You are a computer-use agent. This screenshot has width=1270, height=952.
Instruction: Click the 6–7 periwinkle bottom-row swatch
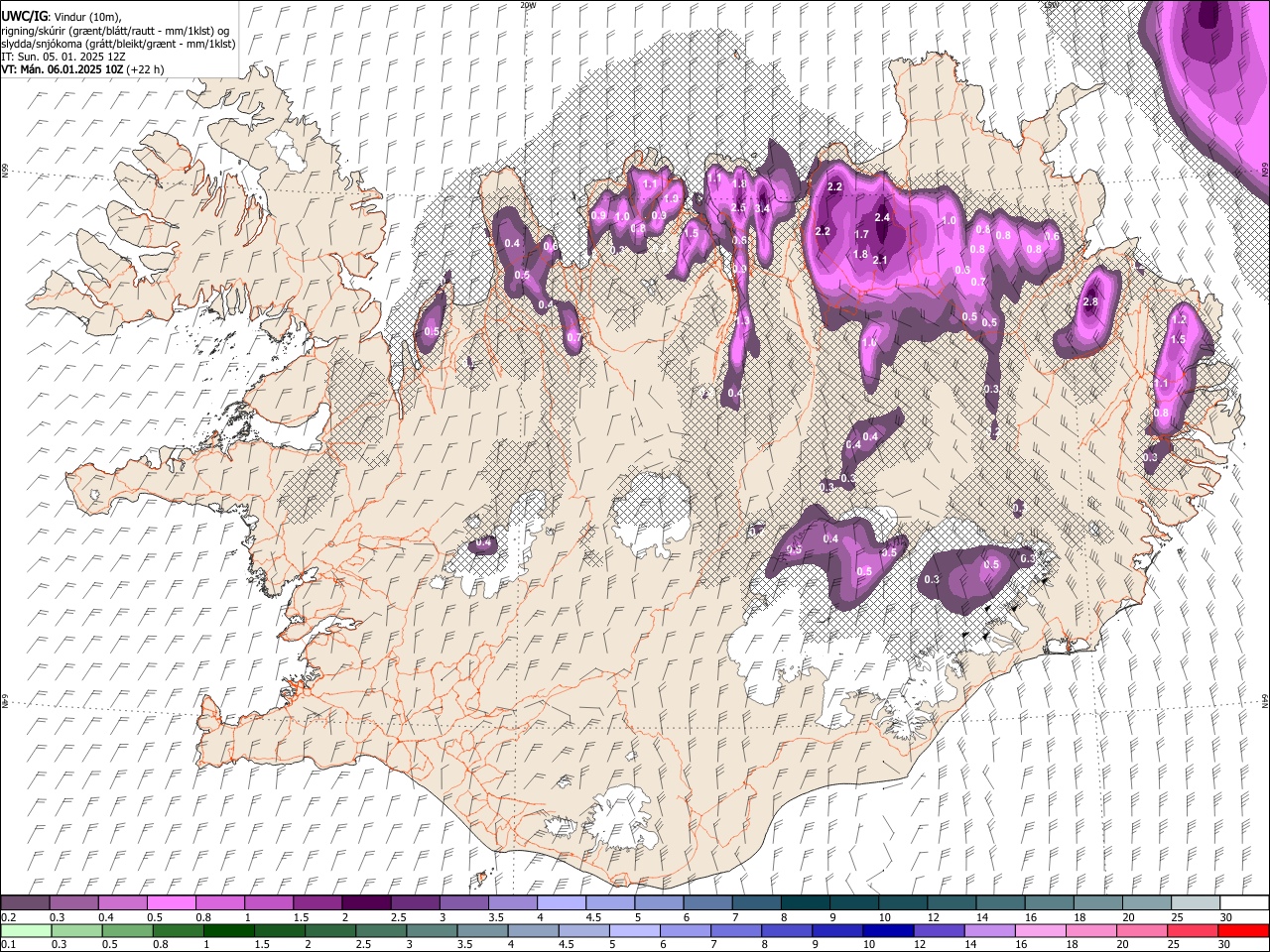pos(685,930)
